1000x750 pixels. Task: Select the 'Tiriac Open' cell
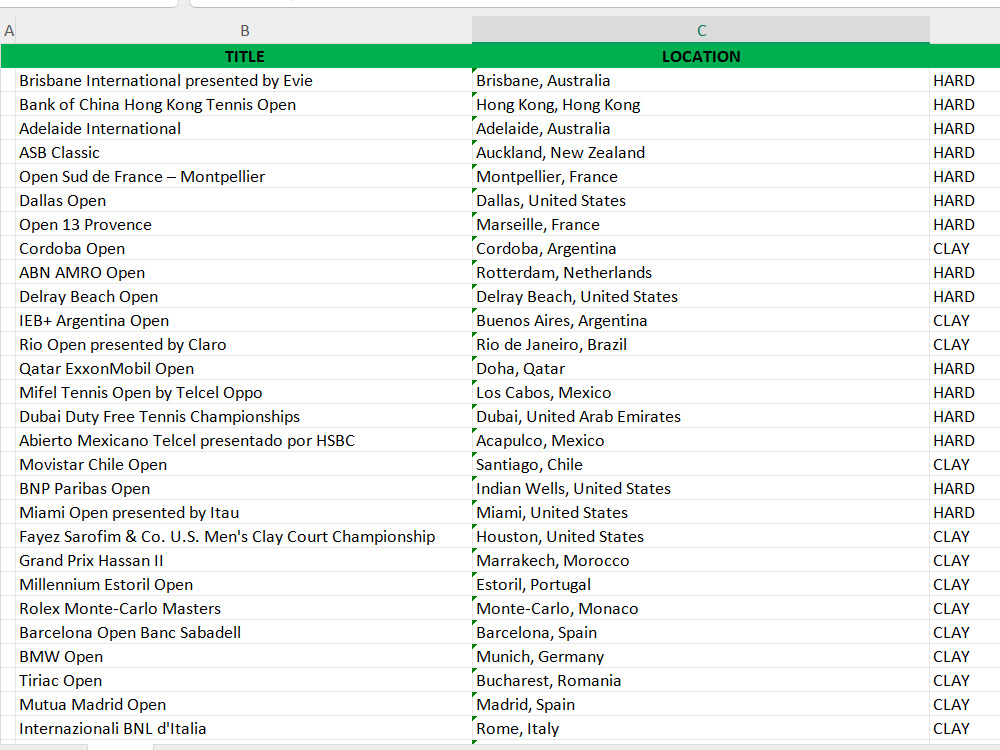point(244,680)
